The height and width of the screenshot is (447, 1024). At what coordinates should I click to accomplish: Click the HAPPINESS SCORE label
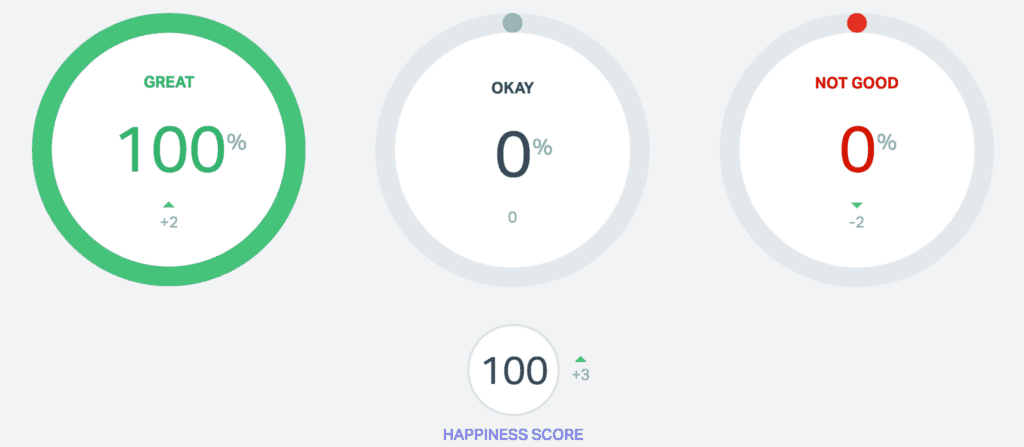point(513,434)
